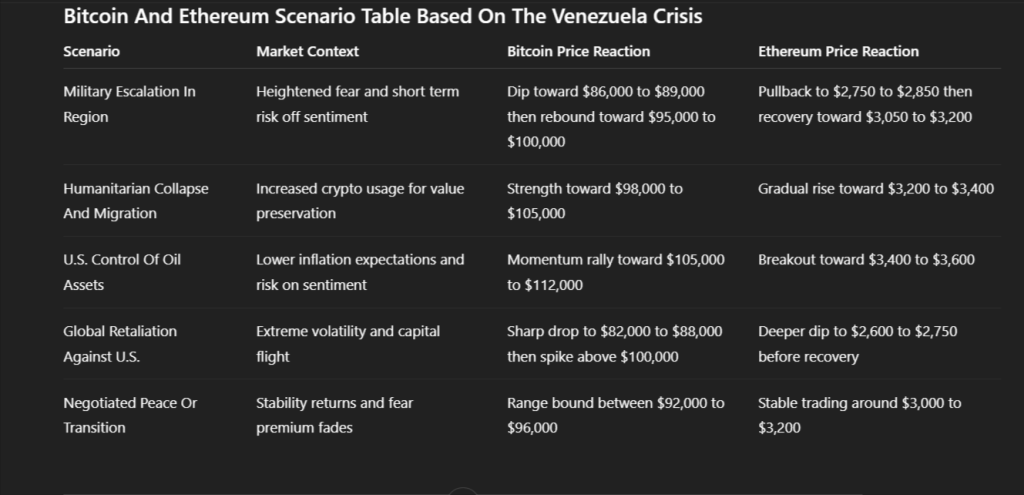Select the U.S. Control Of Oil Assets scenario
1024x495 pixels.
tap(121, 272)
